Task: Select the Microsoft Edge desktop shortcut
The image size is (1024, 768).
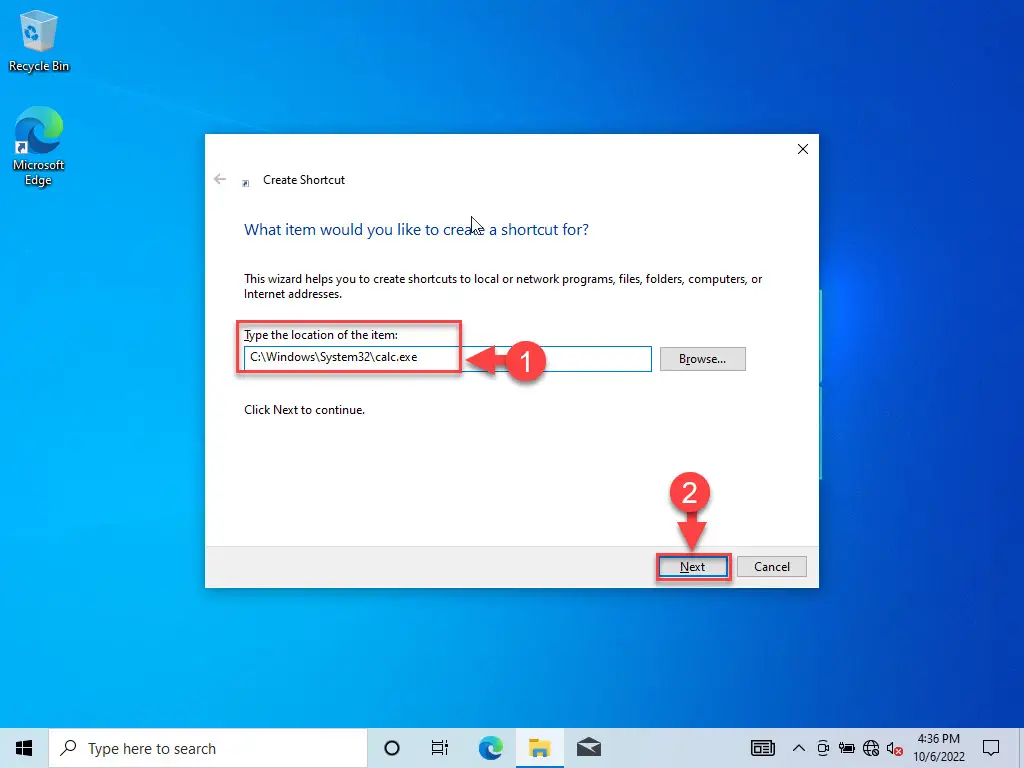Action: pos(39,147)
